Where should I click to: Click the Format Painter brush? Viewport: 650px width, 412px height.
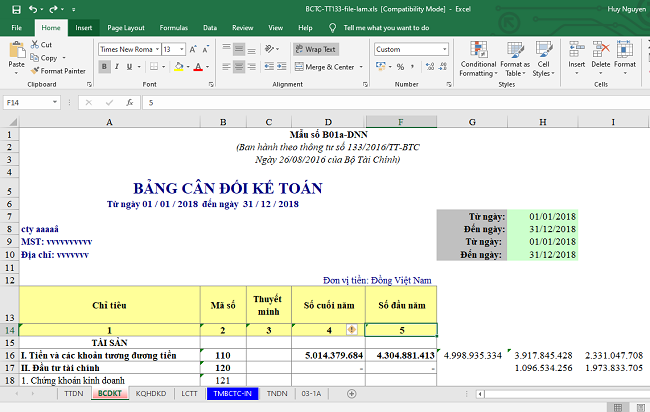coord(36,70)
